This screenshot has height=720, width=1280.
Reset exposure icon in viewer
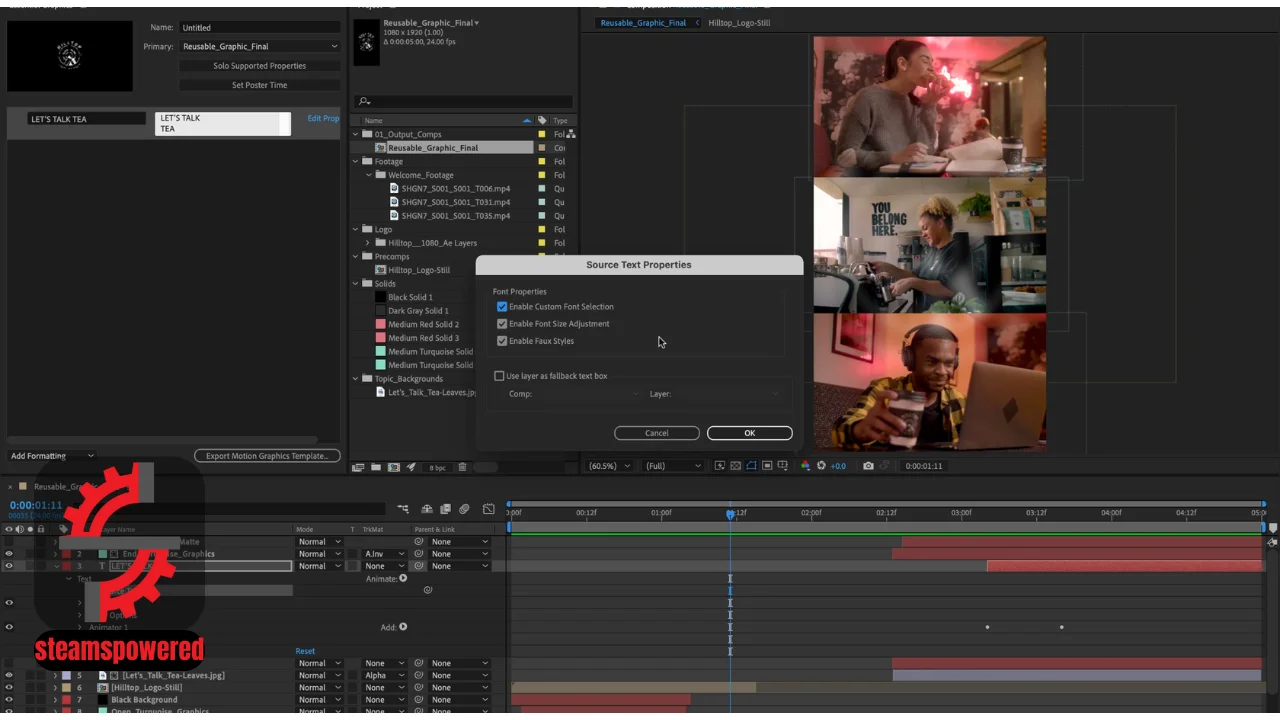pyautogui.click(x=821, y=466)
